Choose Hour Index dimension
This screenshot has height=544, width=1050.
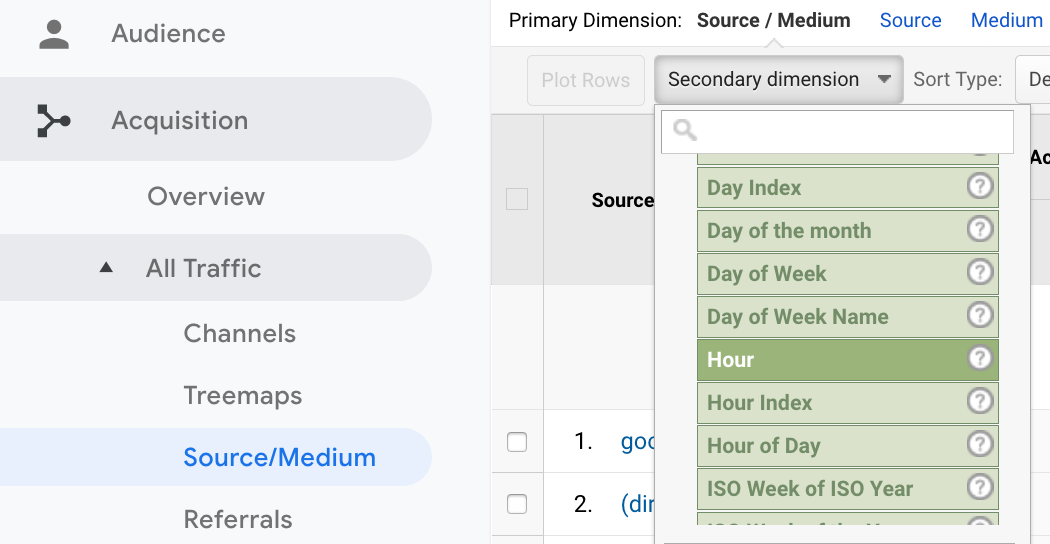point(848,403)
